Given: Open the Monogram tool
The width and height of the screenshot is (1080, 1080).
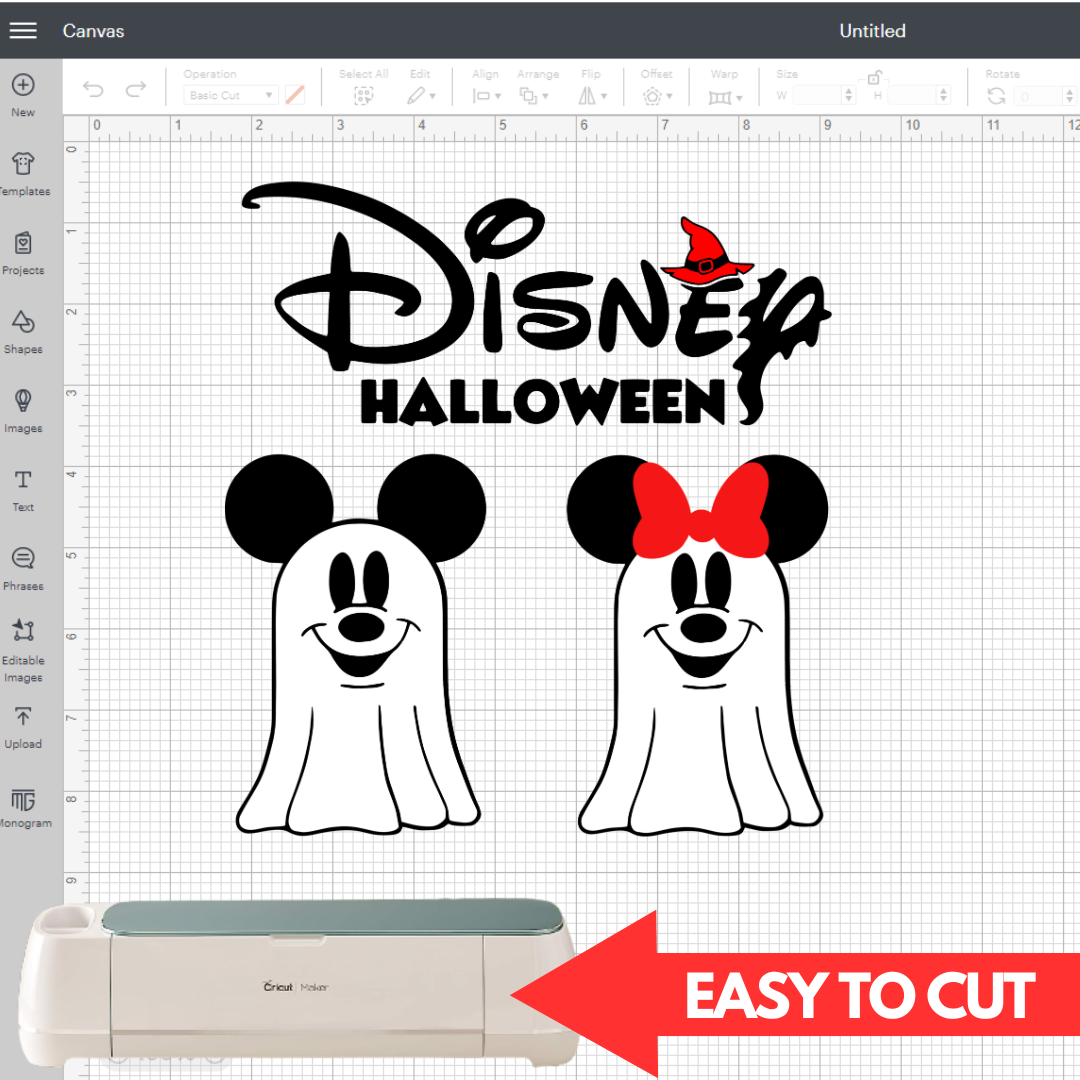Looking at the screenshot, I should click(23, 807).
